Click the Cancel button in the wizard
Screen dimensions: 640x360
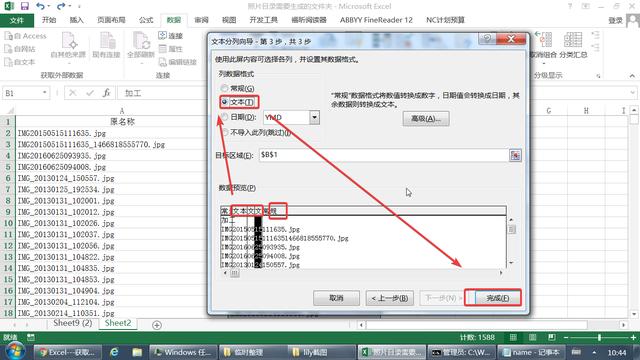click(336, 298)
